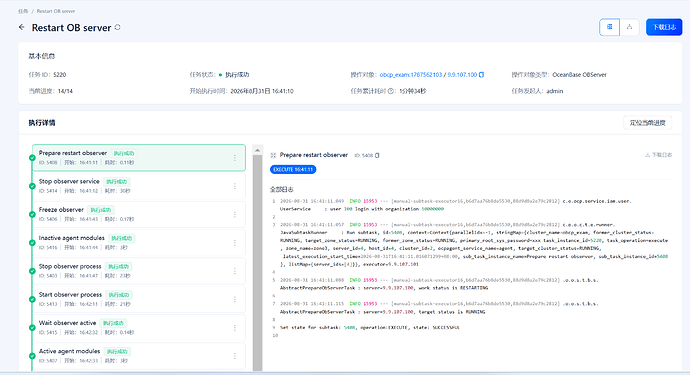Open the 9.9.107.100 server link
The image size is (690, 375).
tap(462, 75)
